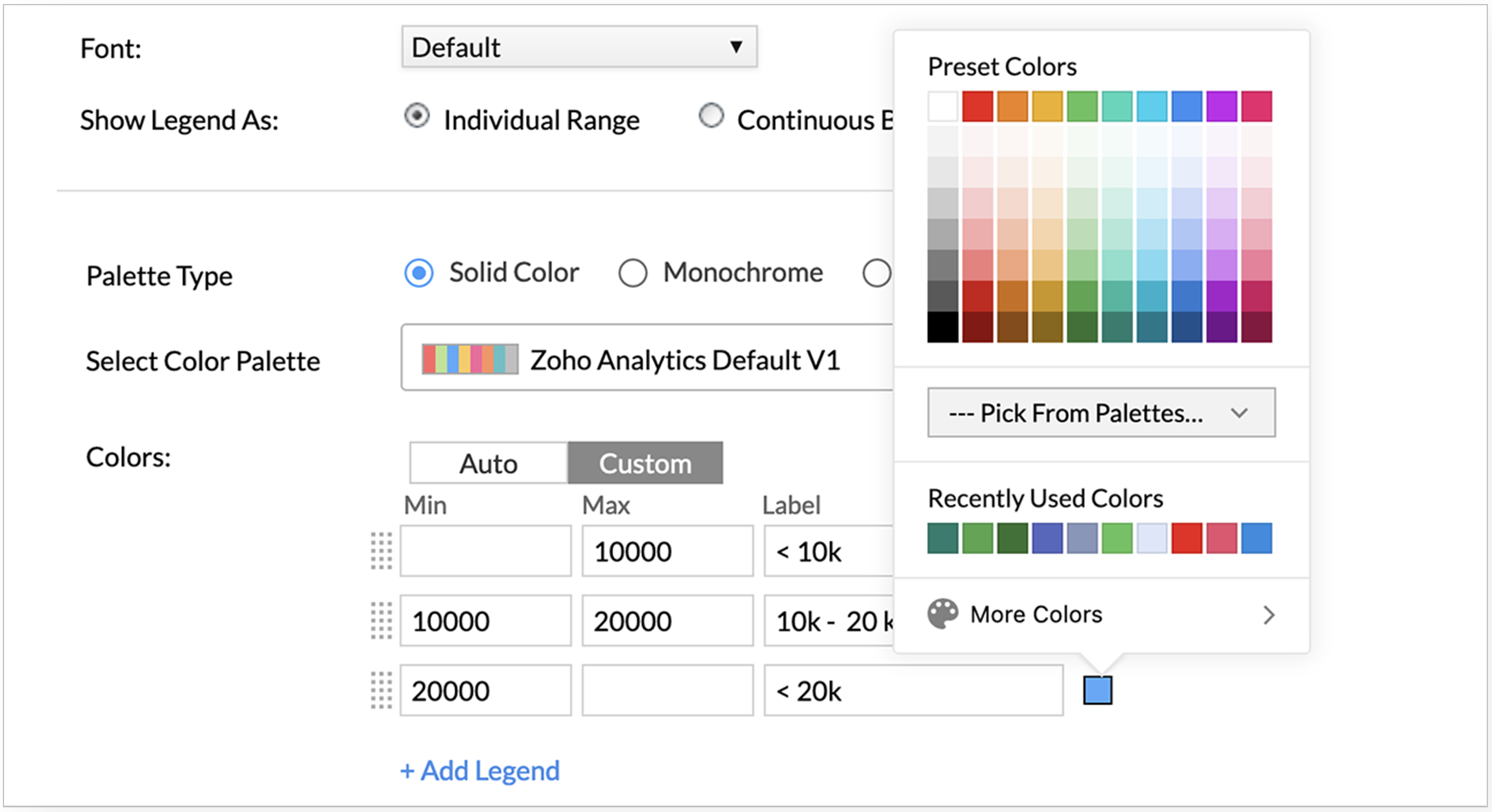
Task: Select Individual Range legend option
Action: click(417, 116)
